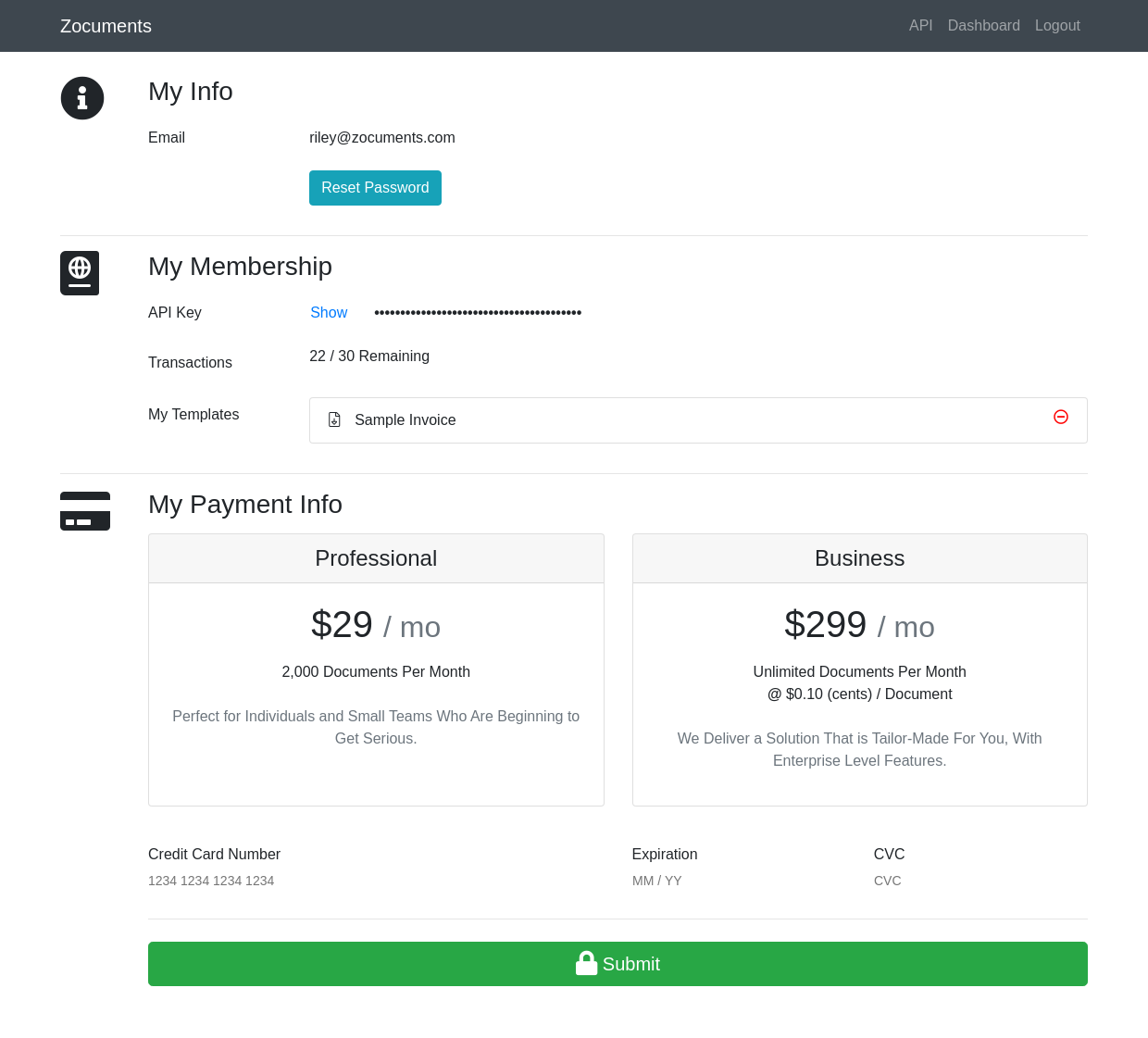Click the email riley@zocuments.com text

pyautogui.click(x=382, y=138)
